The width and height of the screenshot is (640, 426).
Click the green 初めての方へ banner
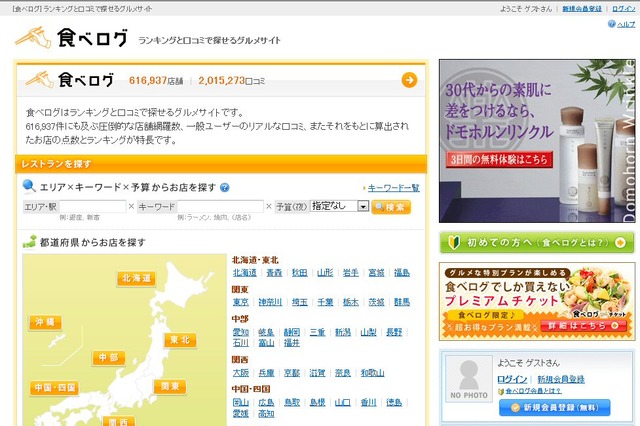tap(537, 243)
